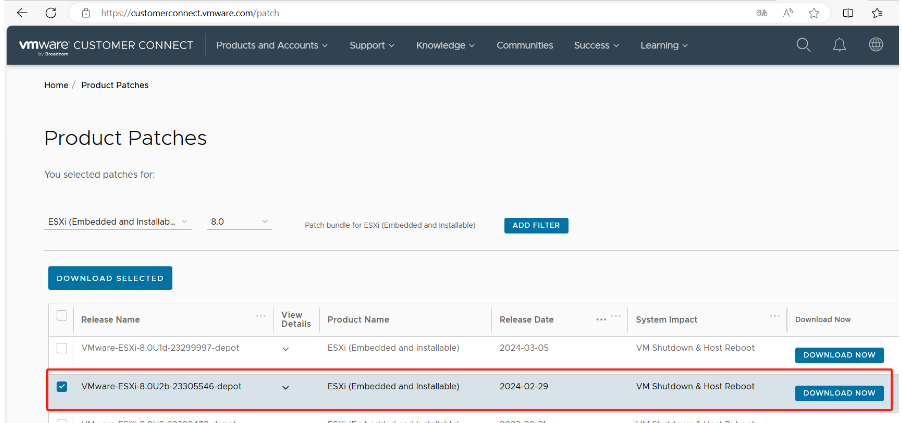Sort by Release Date column header
The image size is (902, 423).
(526, 319)
